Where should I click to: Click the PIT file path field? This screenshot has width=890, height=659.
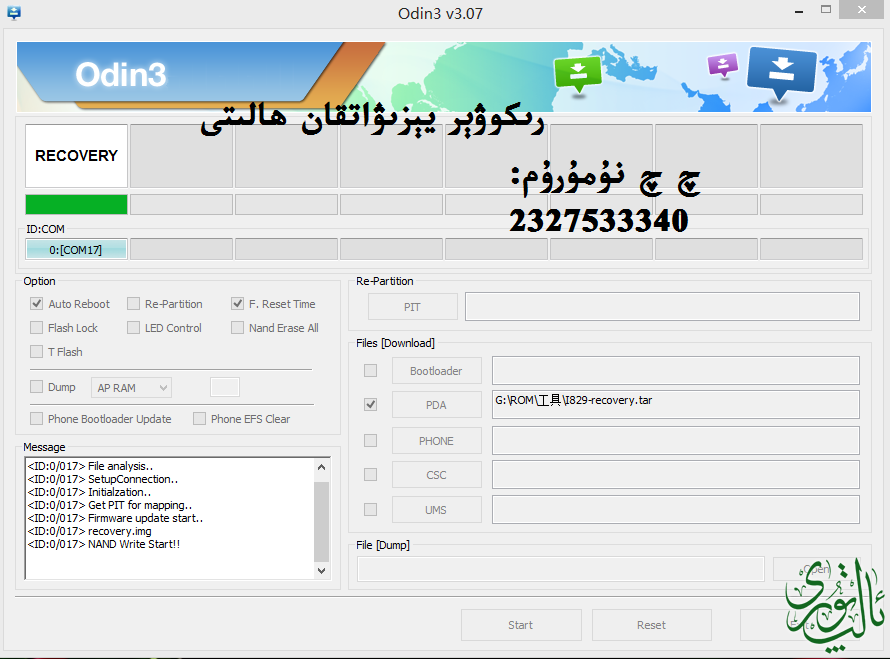(x=662, y=307)
